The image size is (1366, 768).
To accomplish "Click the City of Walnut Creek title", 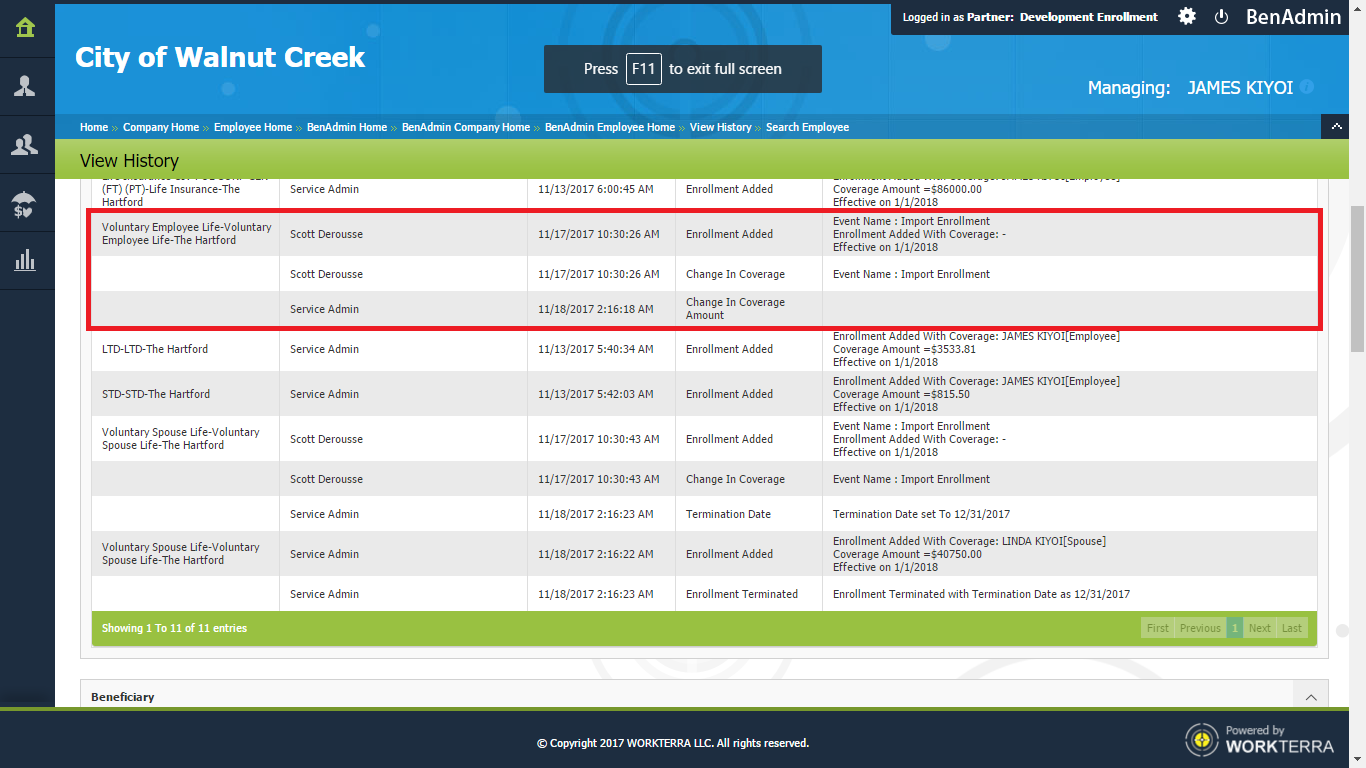I will 220,57.
